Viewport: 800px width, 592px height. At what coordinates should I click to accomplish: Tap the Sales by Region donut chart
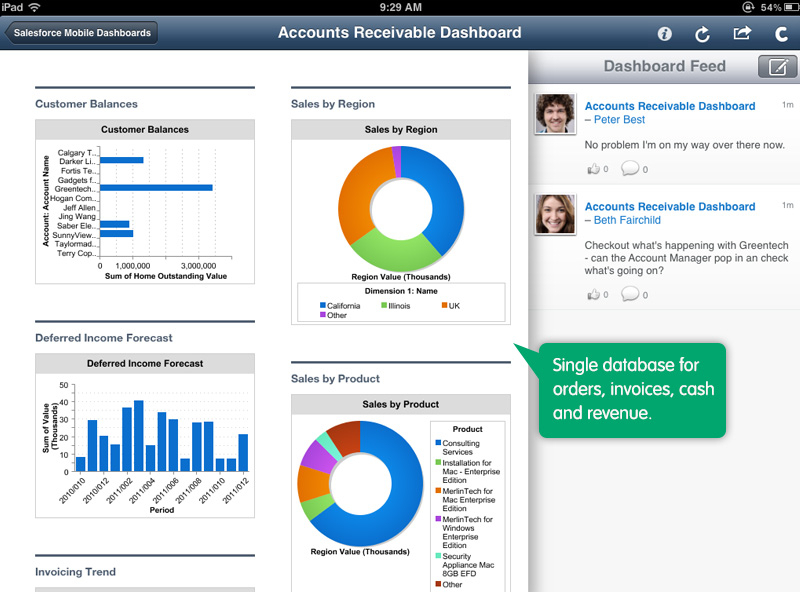point(401,209)
